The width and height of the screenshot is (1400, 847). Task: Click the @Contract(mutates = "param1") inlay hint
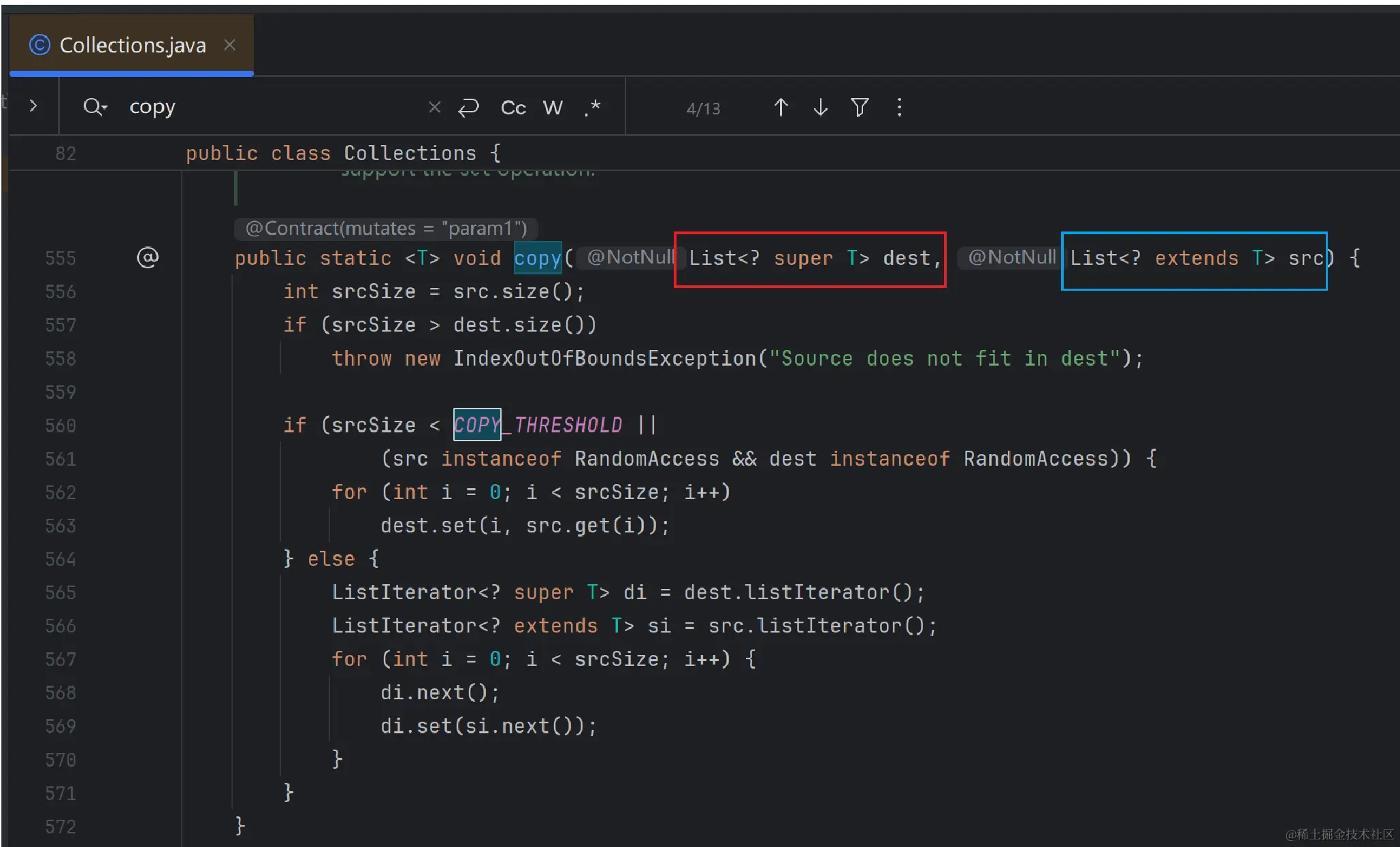coord(386,228)
